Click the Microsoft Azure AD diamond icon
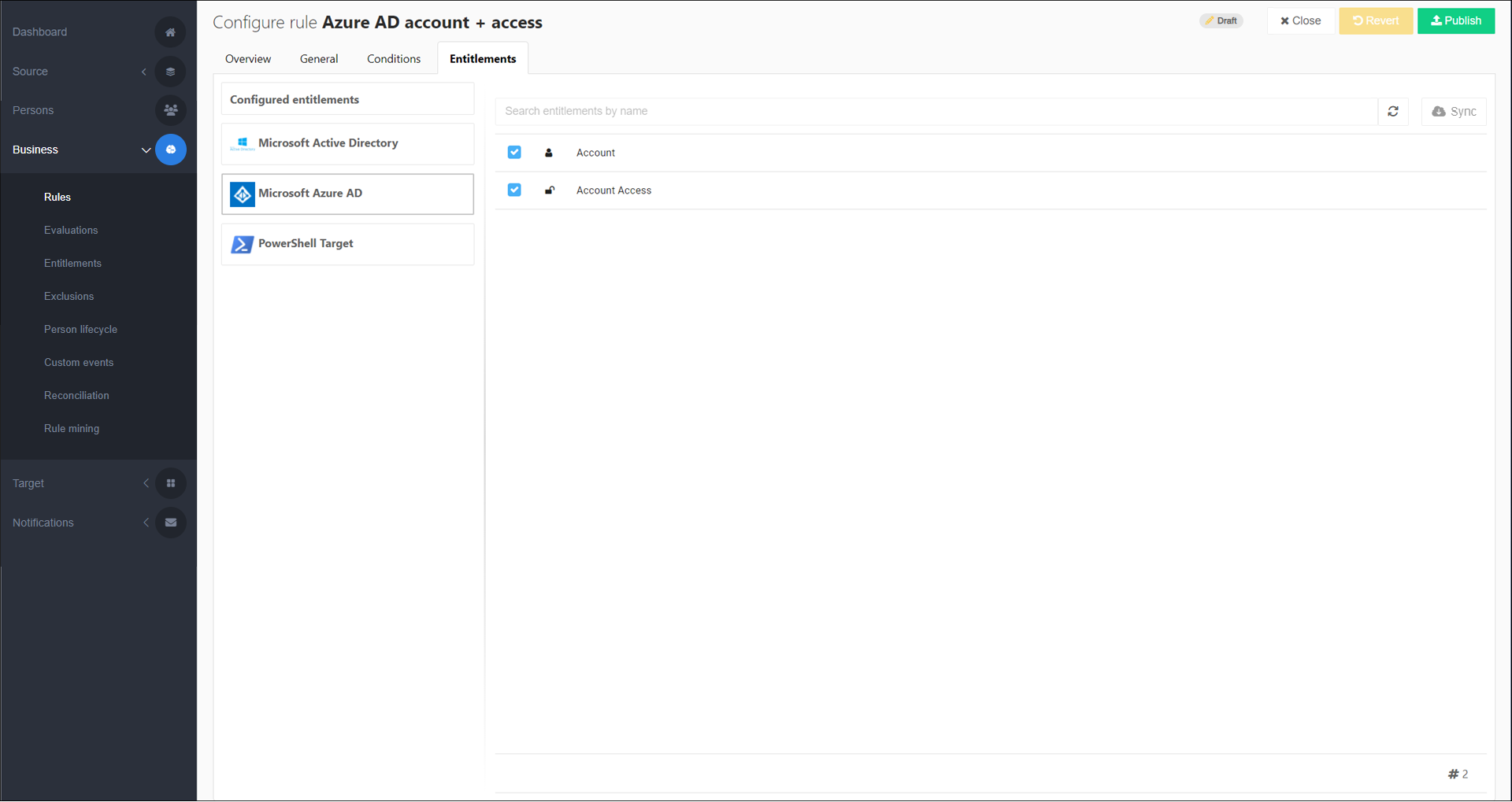The image size is (1512, 802). coord(243,194)
